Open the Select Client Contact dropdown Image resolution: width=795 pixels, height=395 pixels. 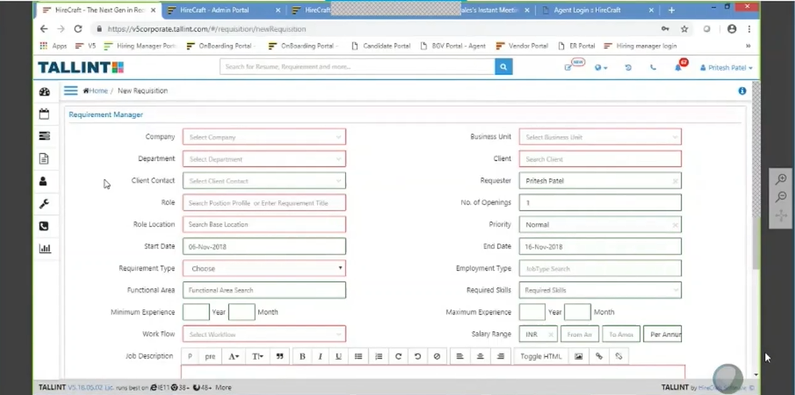coord(264,181)
